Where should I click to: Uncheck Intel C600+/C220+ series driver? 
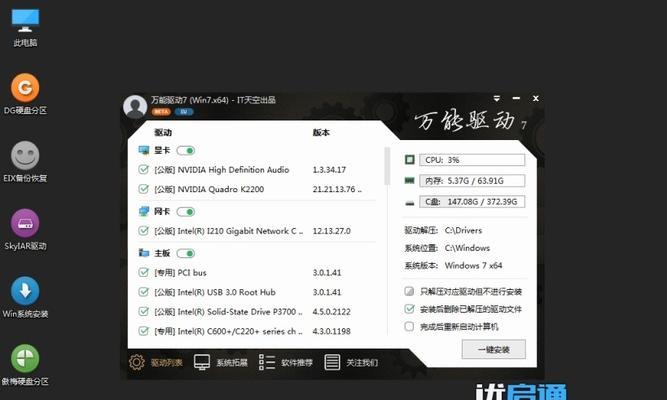144,331
